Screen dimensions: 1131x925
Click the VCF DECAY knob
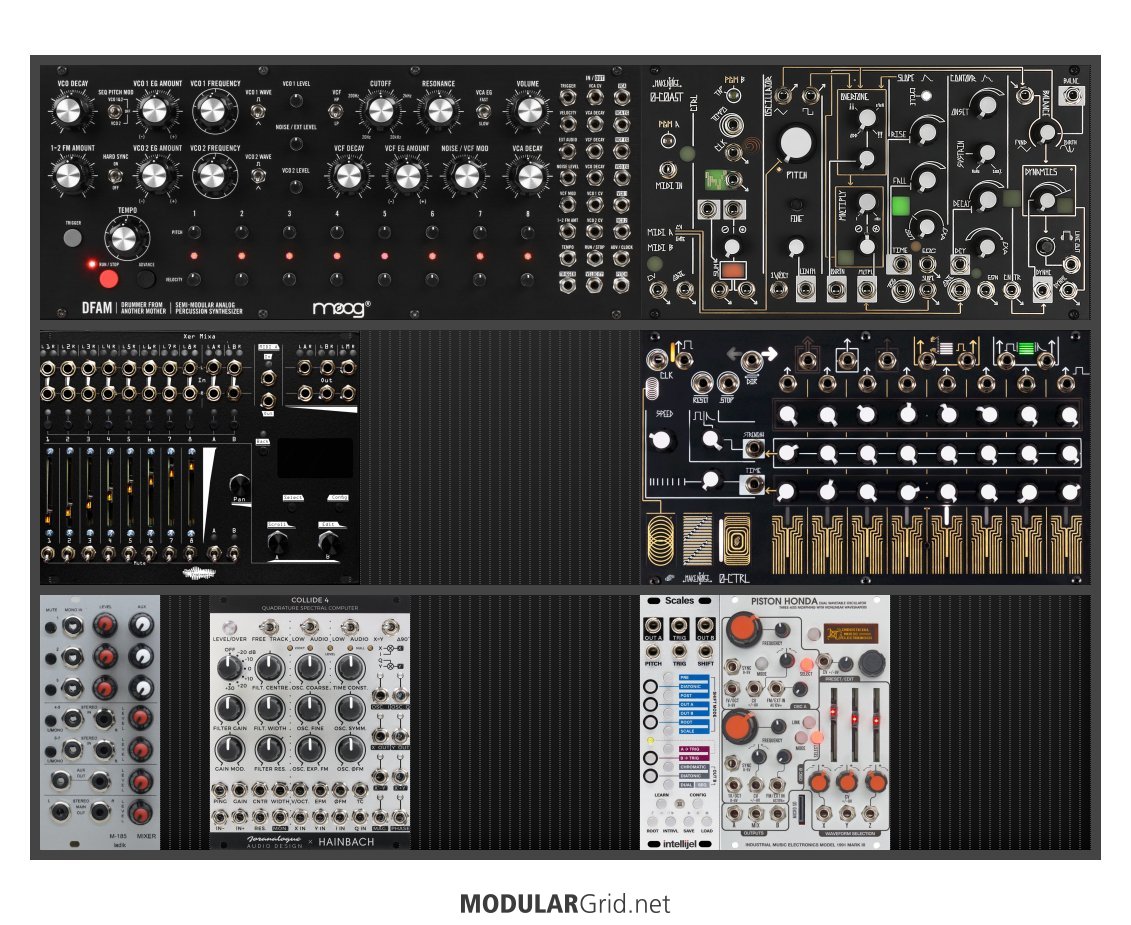(x=347, y=176)
